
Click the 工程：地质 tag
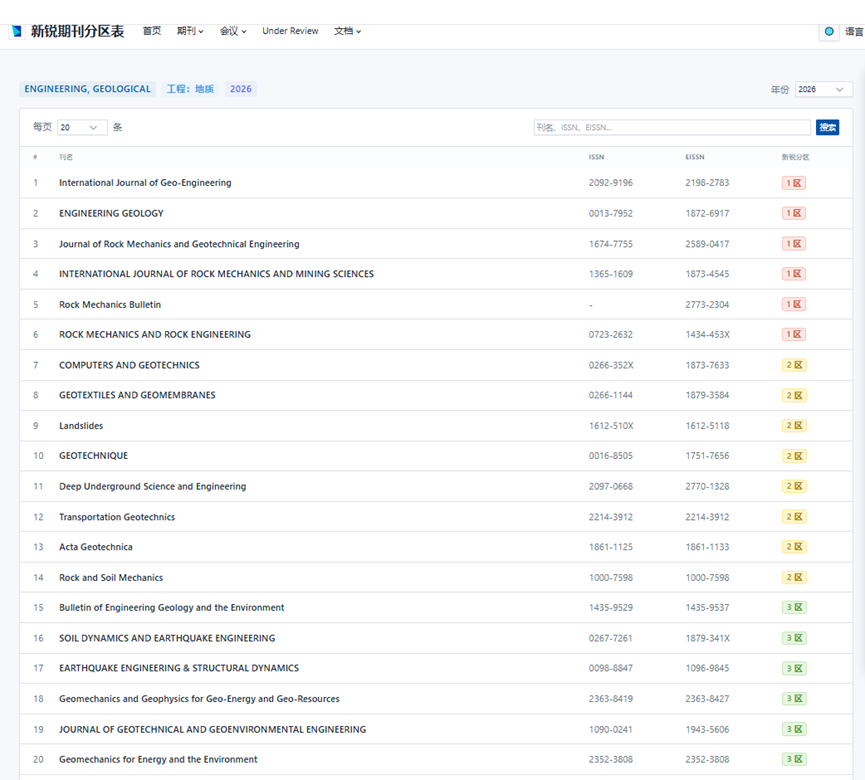(190, 89)
